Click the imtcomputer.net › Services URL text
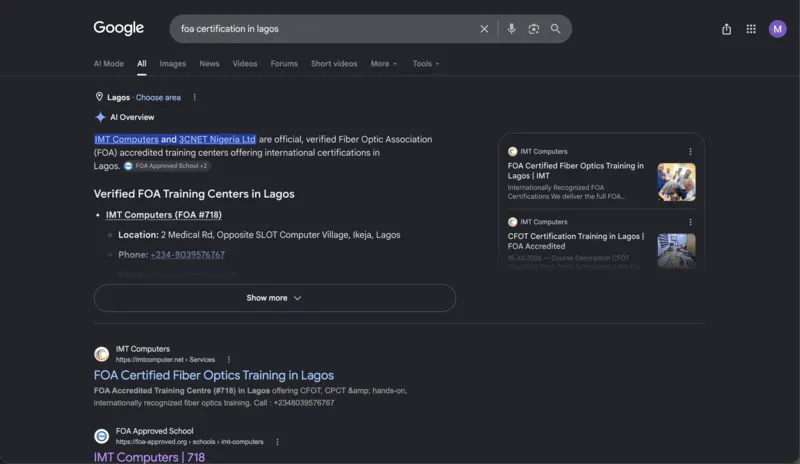 tap(165, 360)
